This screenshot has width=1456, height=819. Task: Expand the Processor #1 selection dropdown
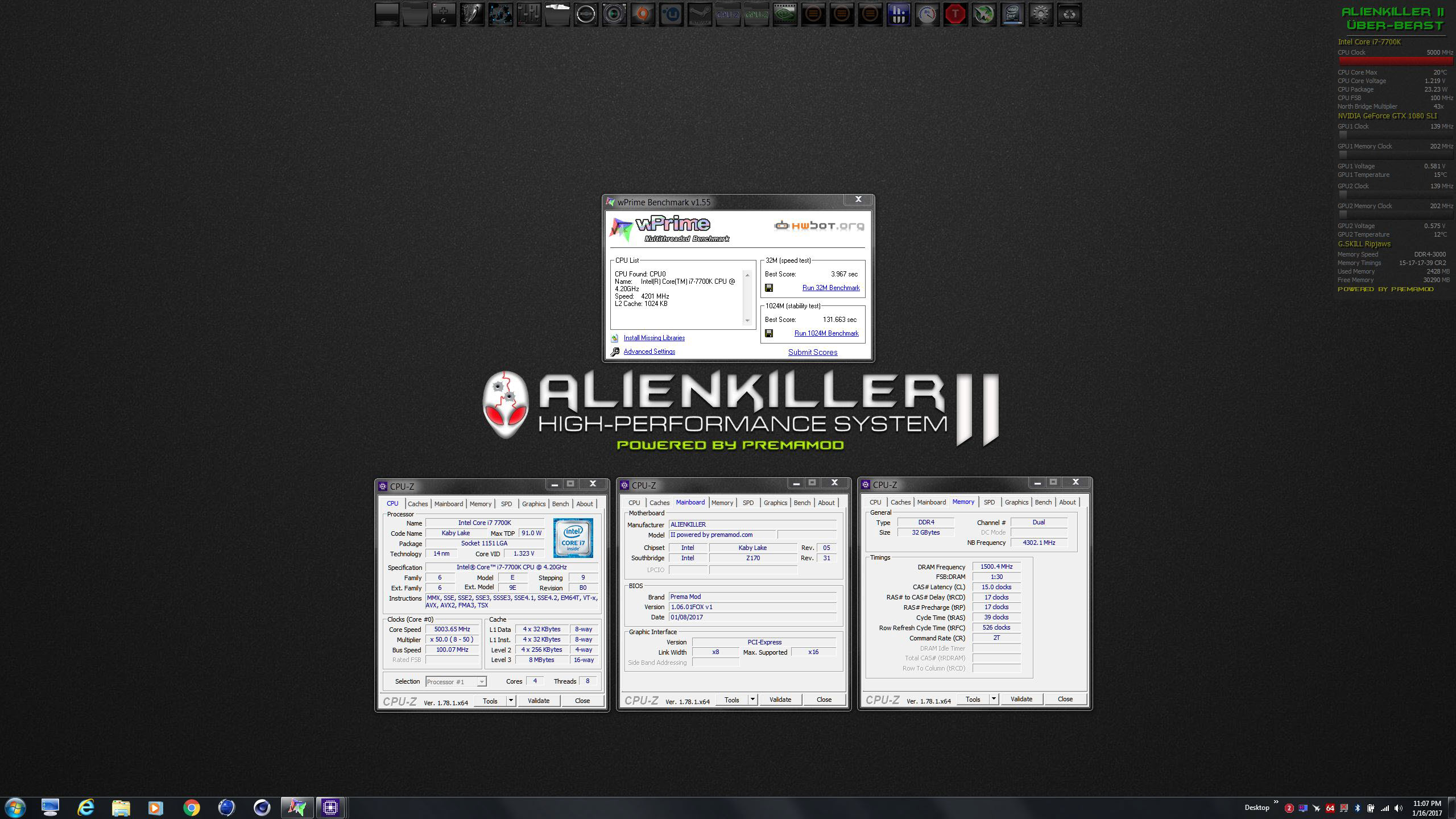481,682
